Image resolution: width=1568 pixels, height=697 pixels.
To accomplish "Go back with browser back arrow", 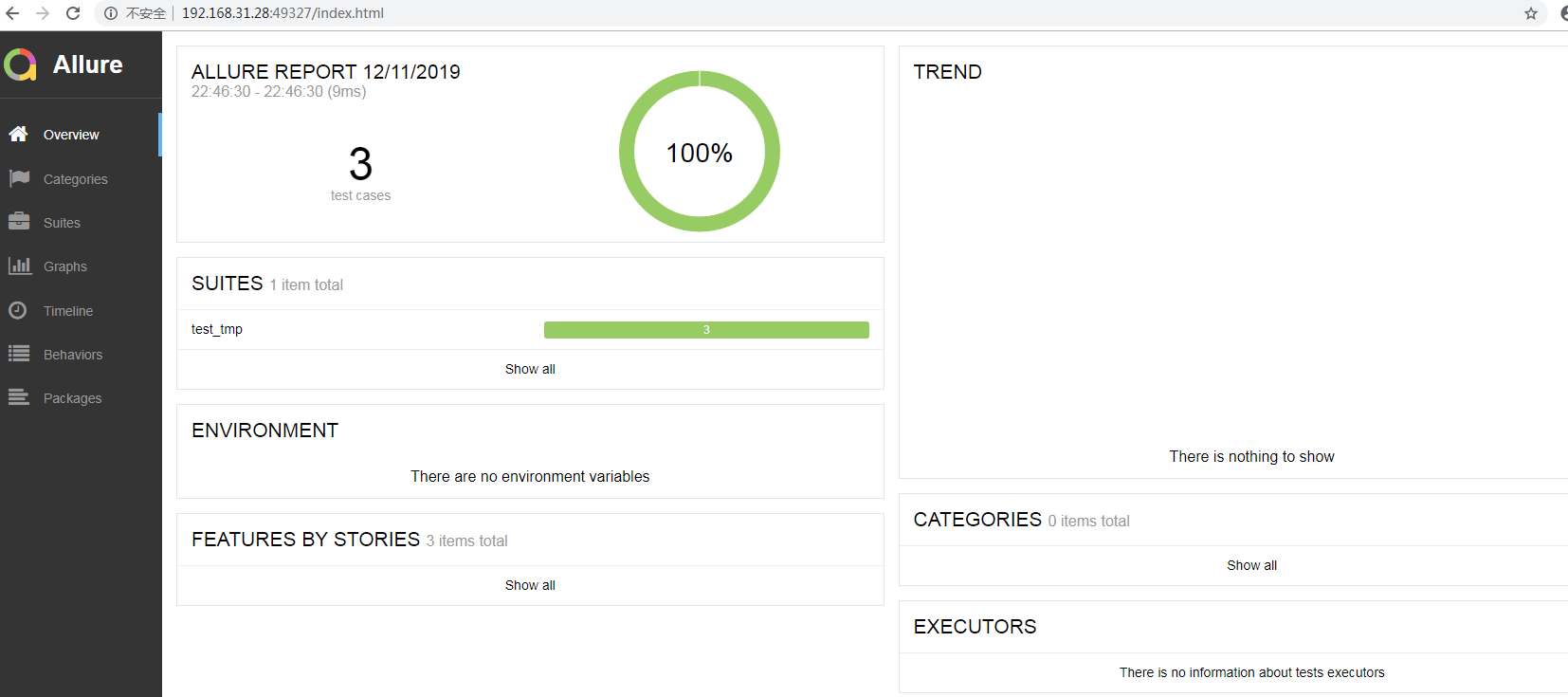I will (x=12, y=13).
